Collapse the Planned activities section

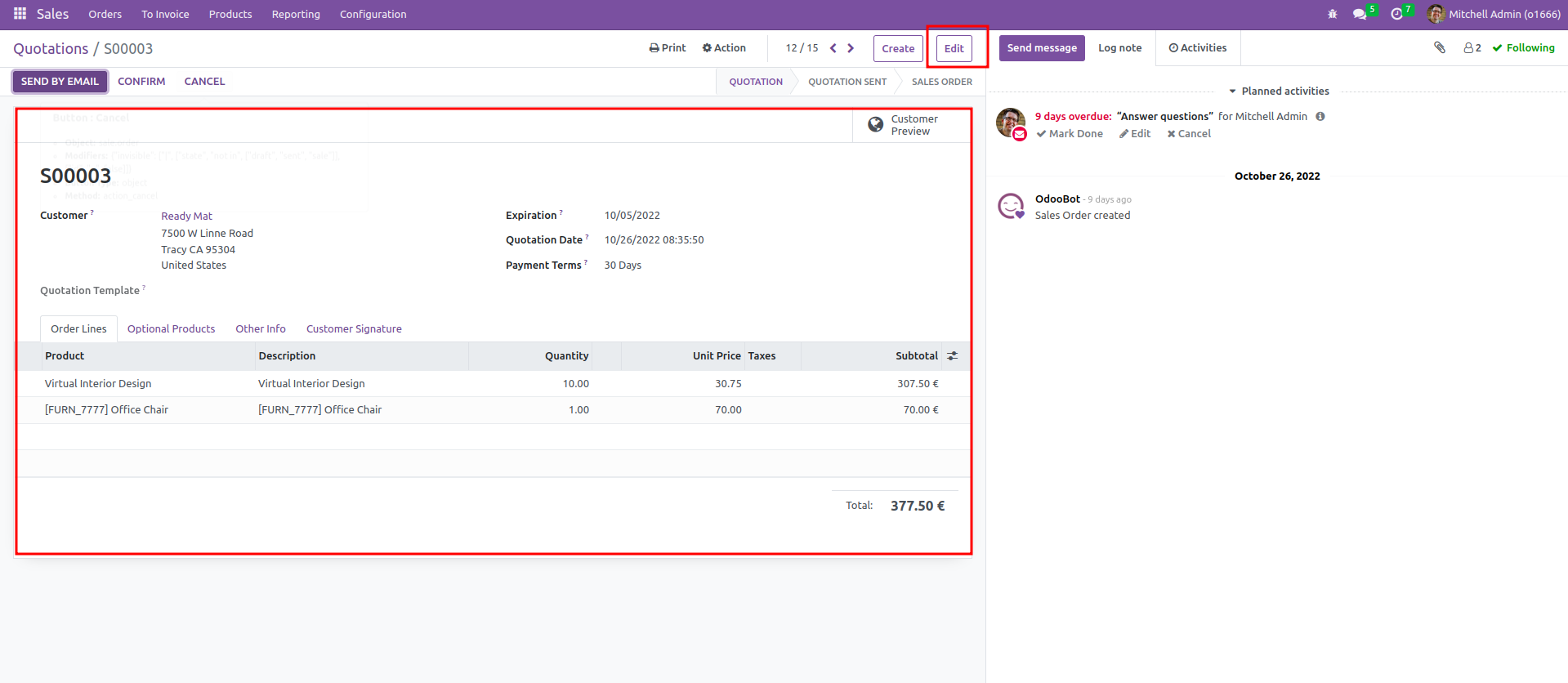pyautogui.click(x=1279, y=92)
